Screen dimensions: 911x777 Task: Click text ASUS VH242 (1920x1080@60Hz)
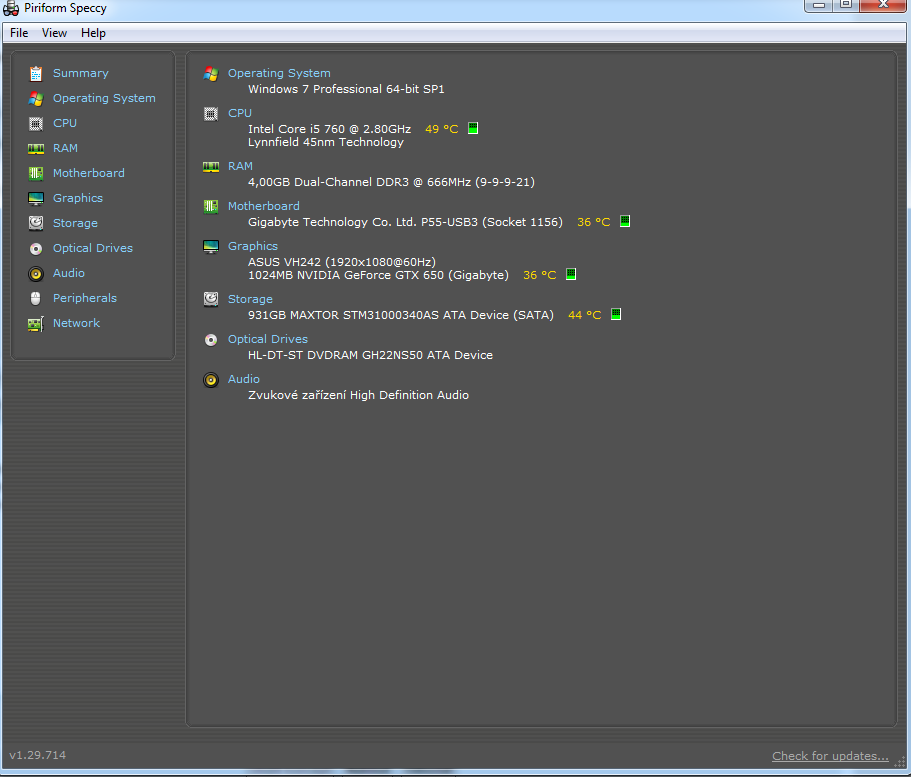point(342,262)
